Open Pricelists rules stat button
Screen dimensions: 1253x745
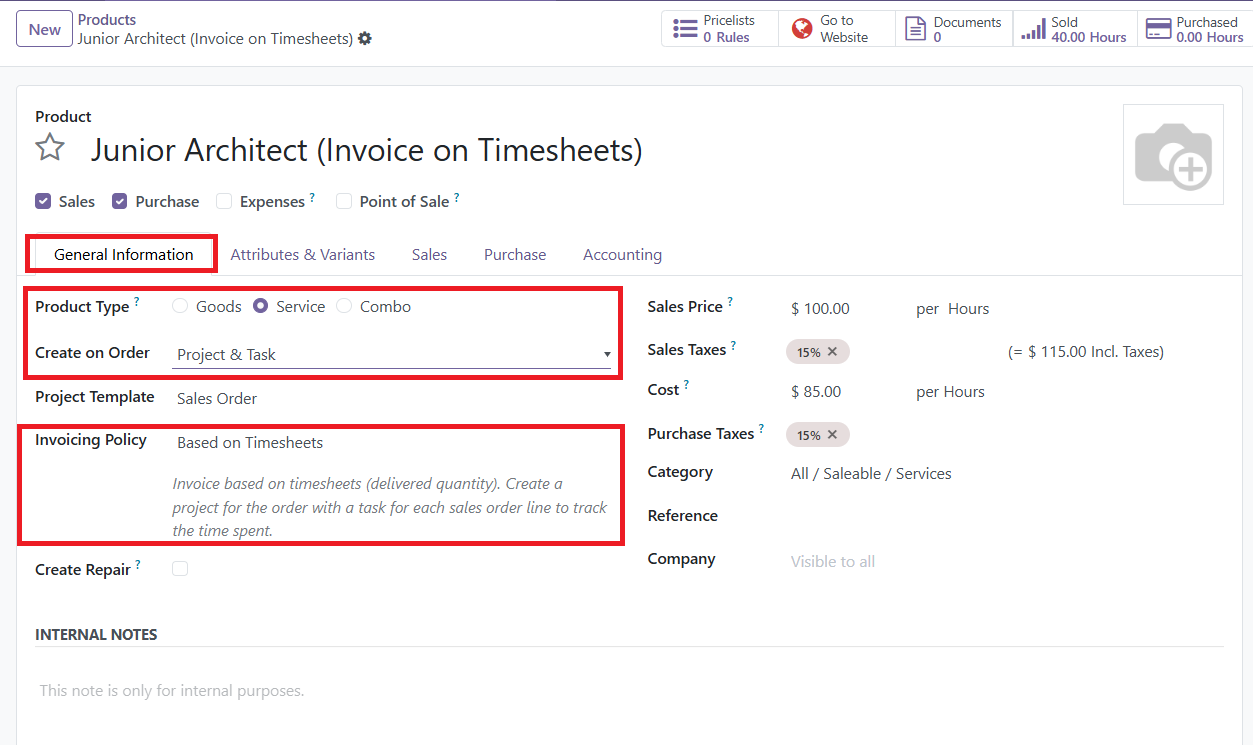tap(719, 29)
